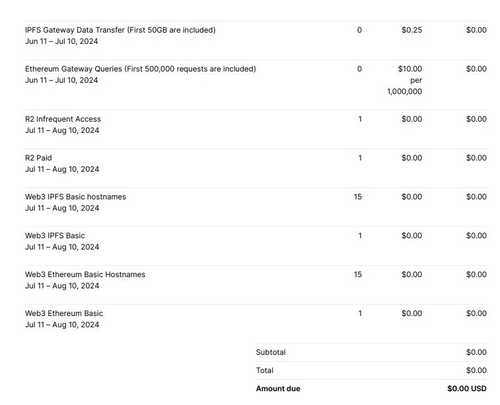This screenshot has height=405, width=500.
Task: Click the Subtotal $0.00 amount
Action: [476, 352]
